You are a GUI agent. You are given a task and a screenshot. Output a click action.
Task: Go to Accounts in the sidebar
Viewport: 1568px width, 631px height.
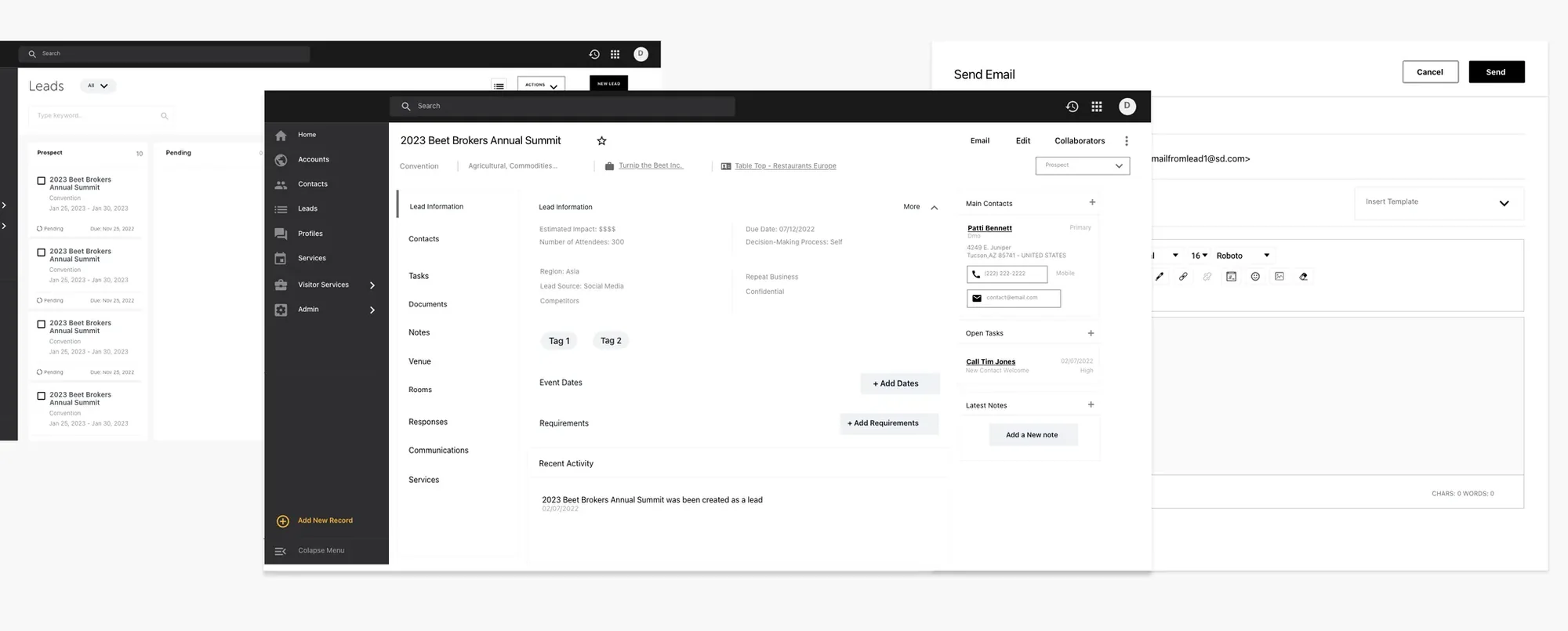(x=314, y=160)
